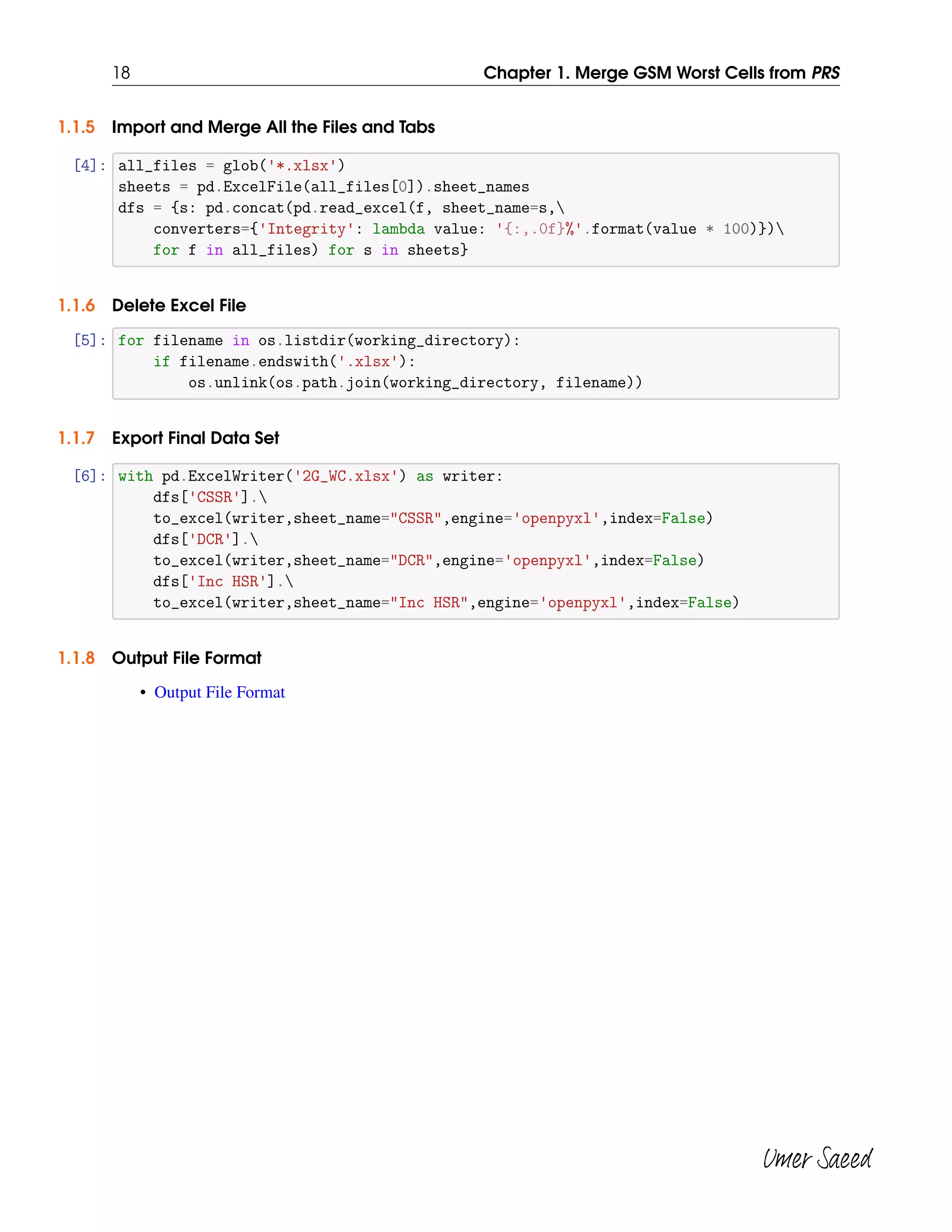
Task: Click heading 'Output File Format' next to 1.1.8
Action: click(187, 658)
